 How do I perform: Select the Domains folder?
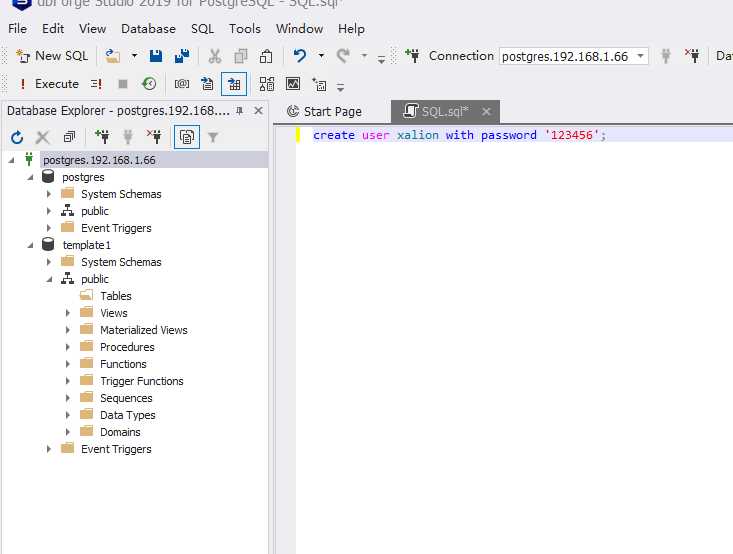tap(120, 432)
